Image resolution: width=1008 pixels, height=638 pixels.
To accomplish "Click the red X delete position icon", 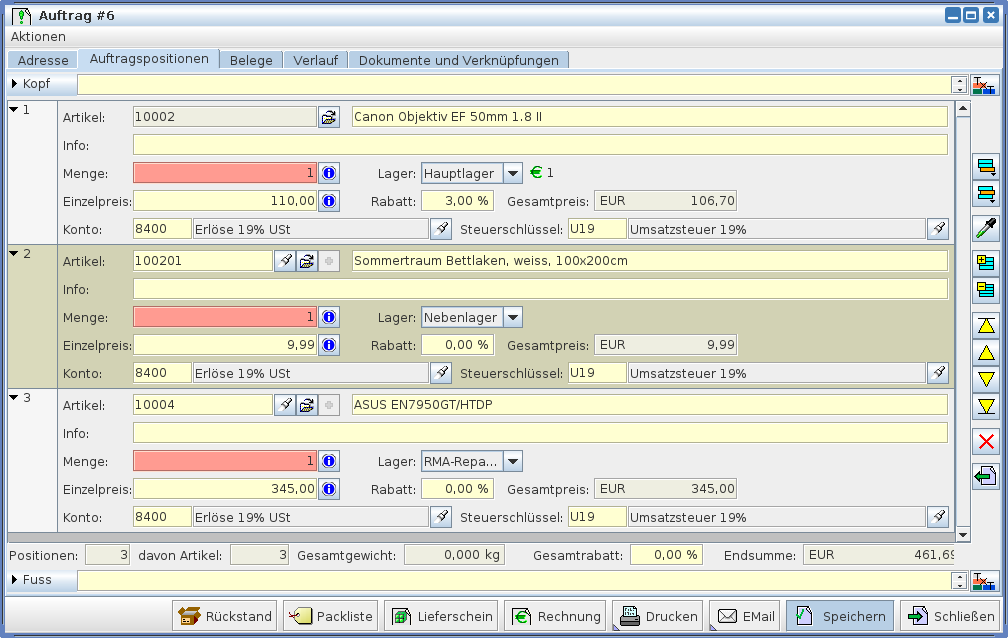I will (986, 442).
